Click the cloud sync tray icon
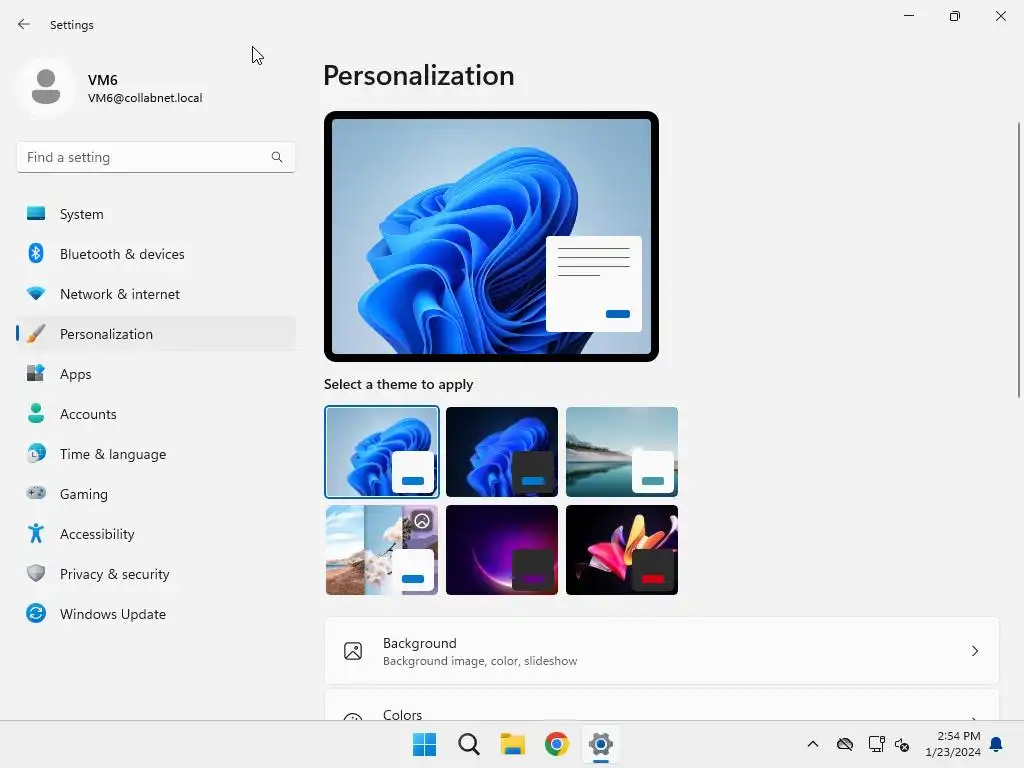 click(x=844, y=744)
